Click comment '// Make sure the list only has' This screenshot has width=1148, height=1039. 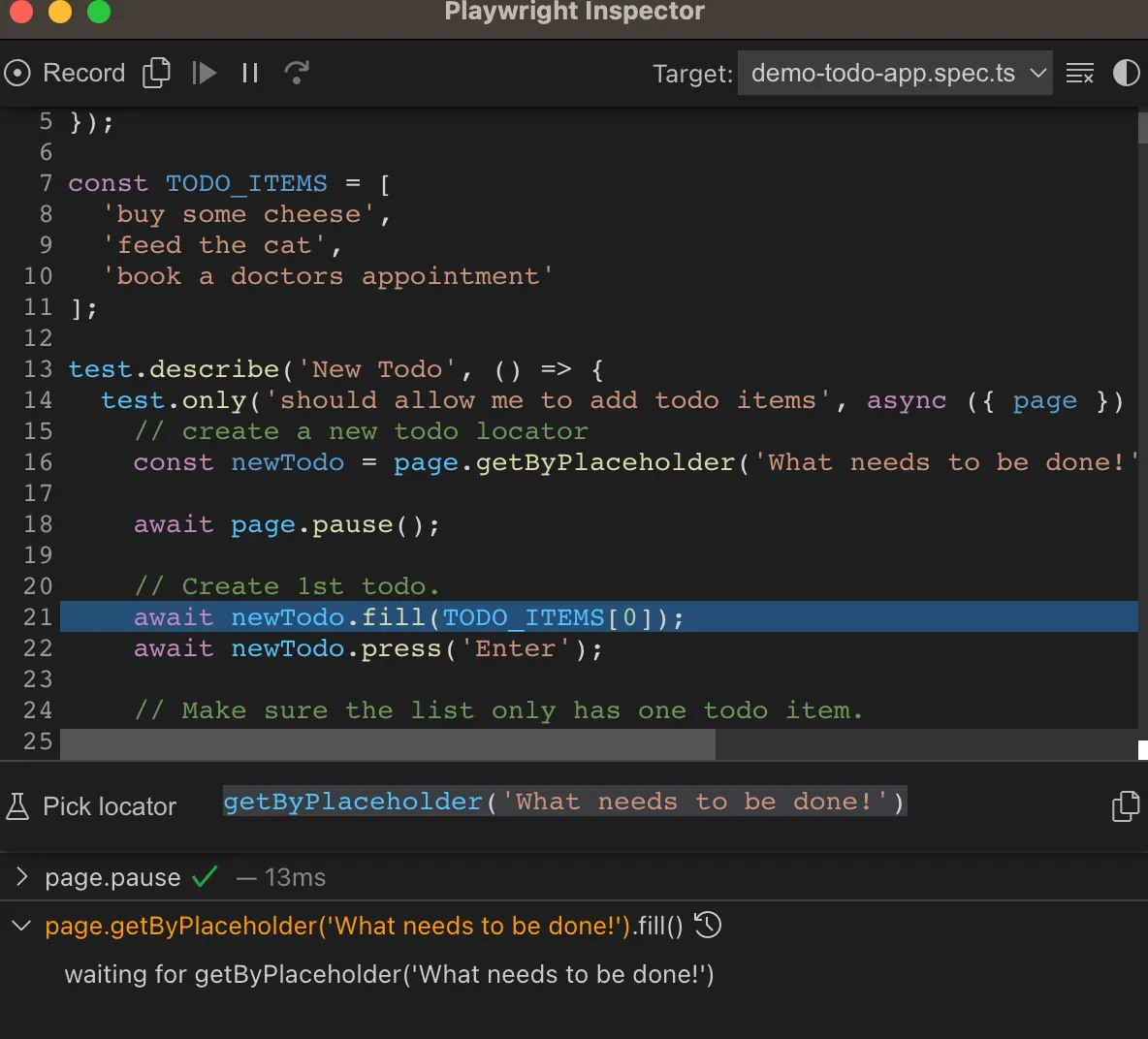(x=498, y=710)
